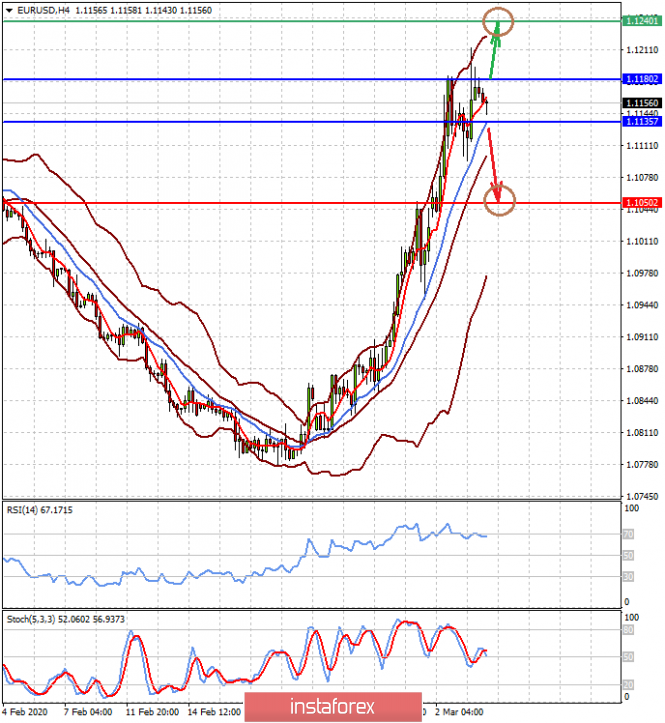Select the Stoch(5,3,3) indicator label

pos(65,619)
